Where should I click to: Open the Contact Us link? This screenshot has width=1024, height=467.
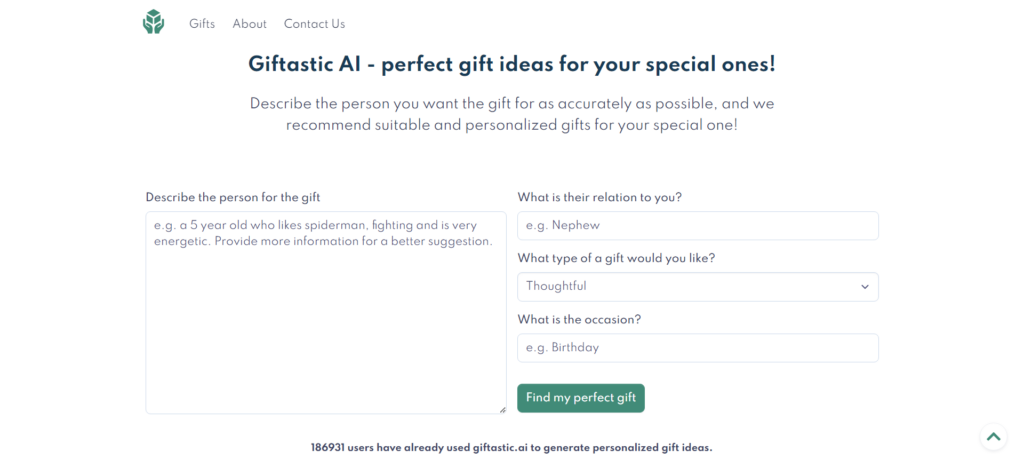[x=314, y=24]
